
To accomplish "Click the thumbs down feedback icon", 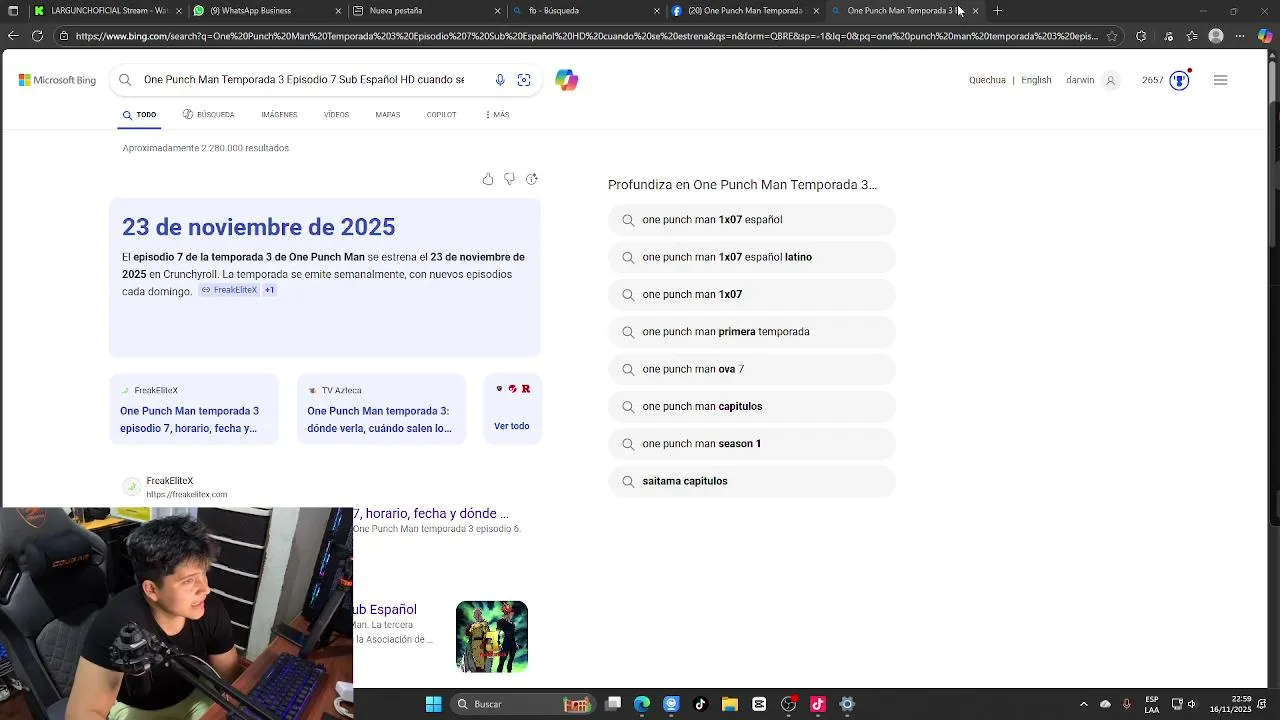I will 510,179.
